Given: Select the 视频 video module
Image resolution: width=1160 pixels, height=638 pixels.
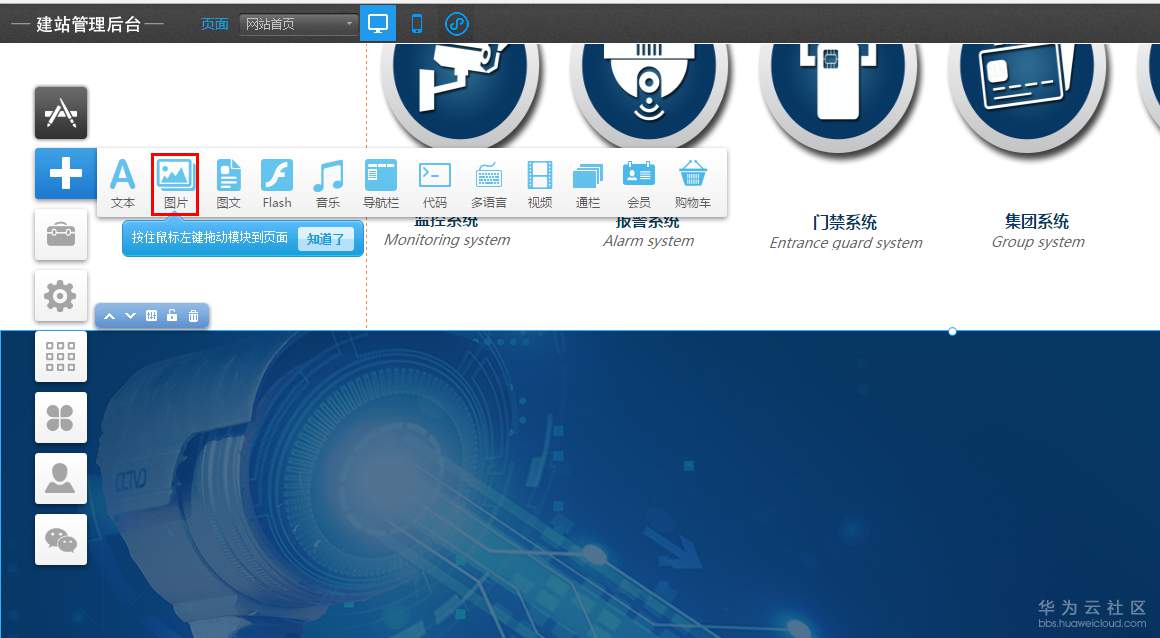Looking at the screenshot, I should click(x=539, y=184).
